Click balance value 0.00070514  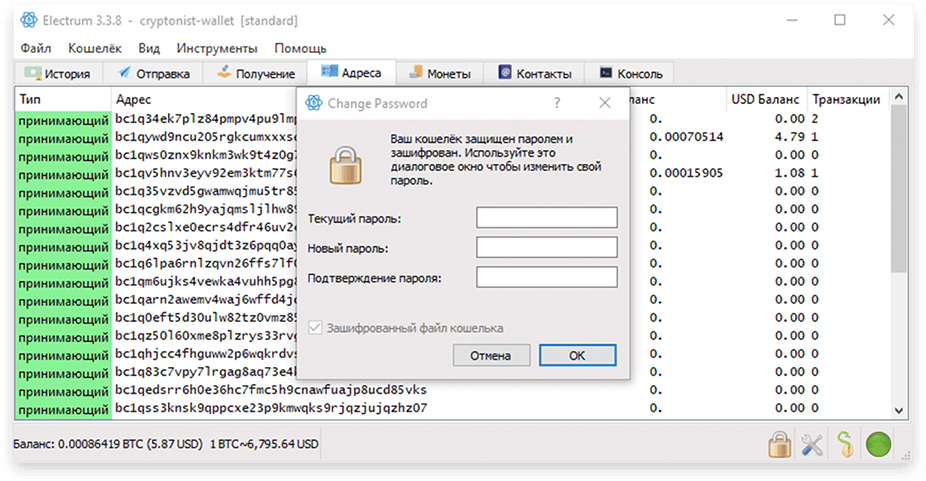[686, 137]
